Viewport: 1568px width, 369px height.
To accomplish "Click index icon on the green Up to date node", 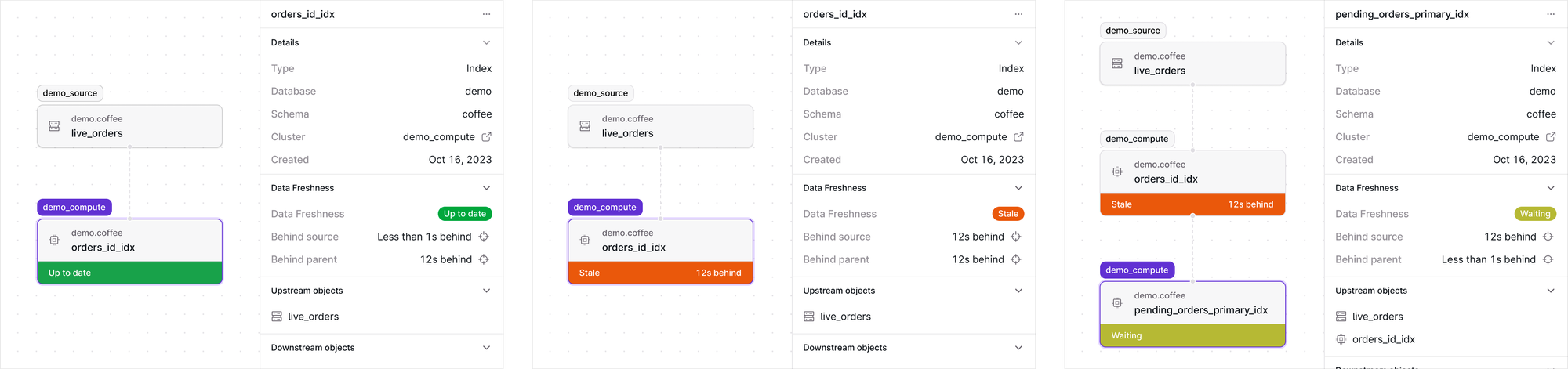I will pyautogui.click(x=54, y=240).
